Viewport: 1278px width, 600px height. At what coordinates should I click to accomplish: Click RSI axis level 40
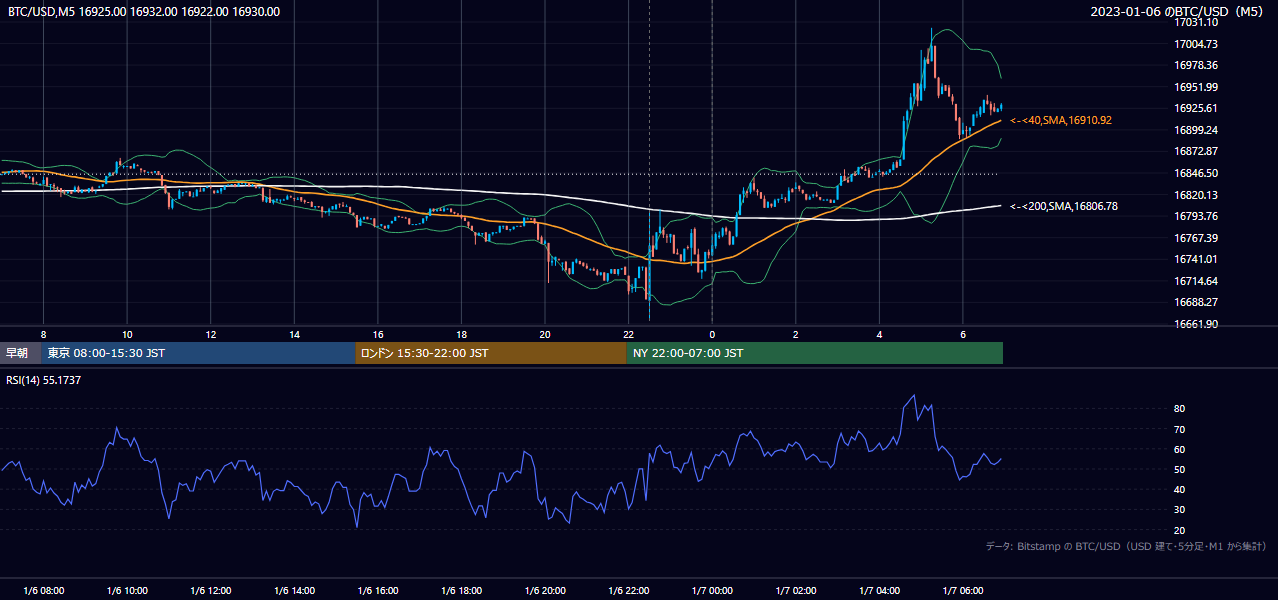tap(1180, 490)
